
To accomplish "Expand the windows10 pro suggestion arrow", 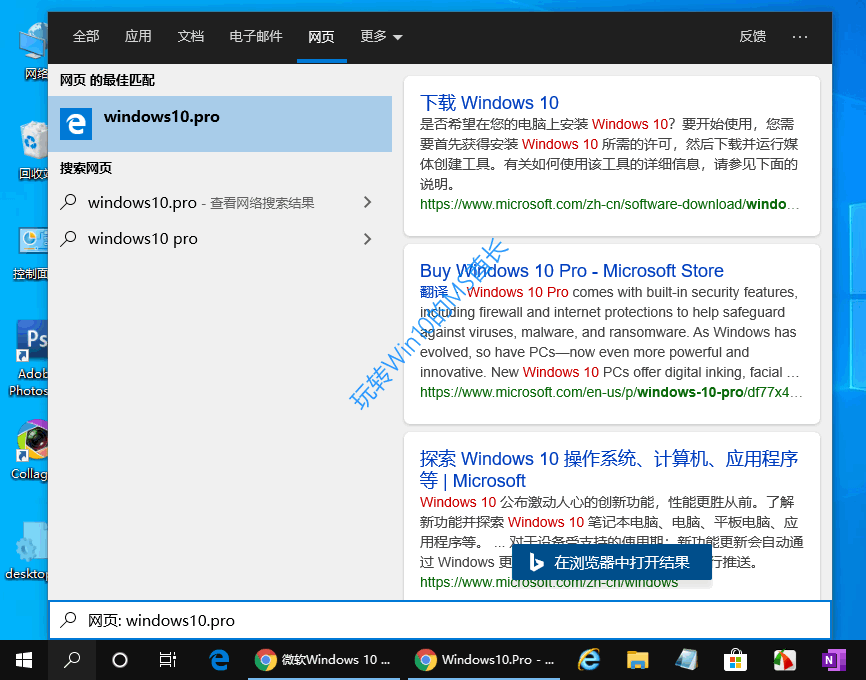I will click(x=368, y=239).
